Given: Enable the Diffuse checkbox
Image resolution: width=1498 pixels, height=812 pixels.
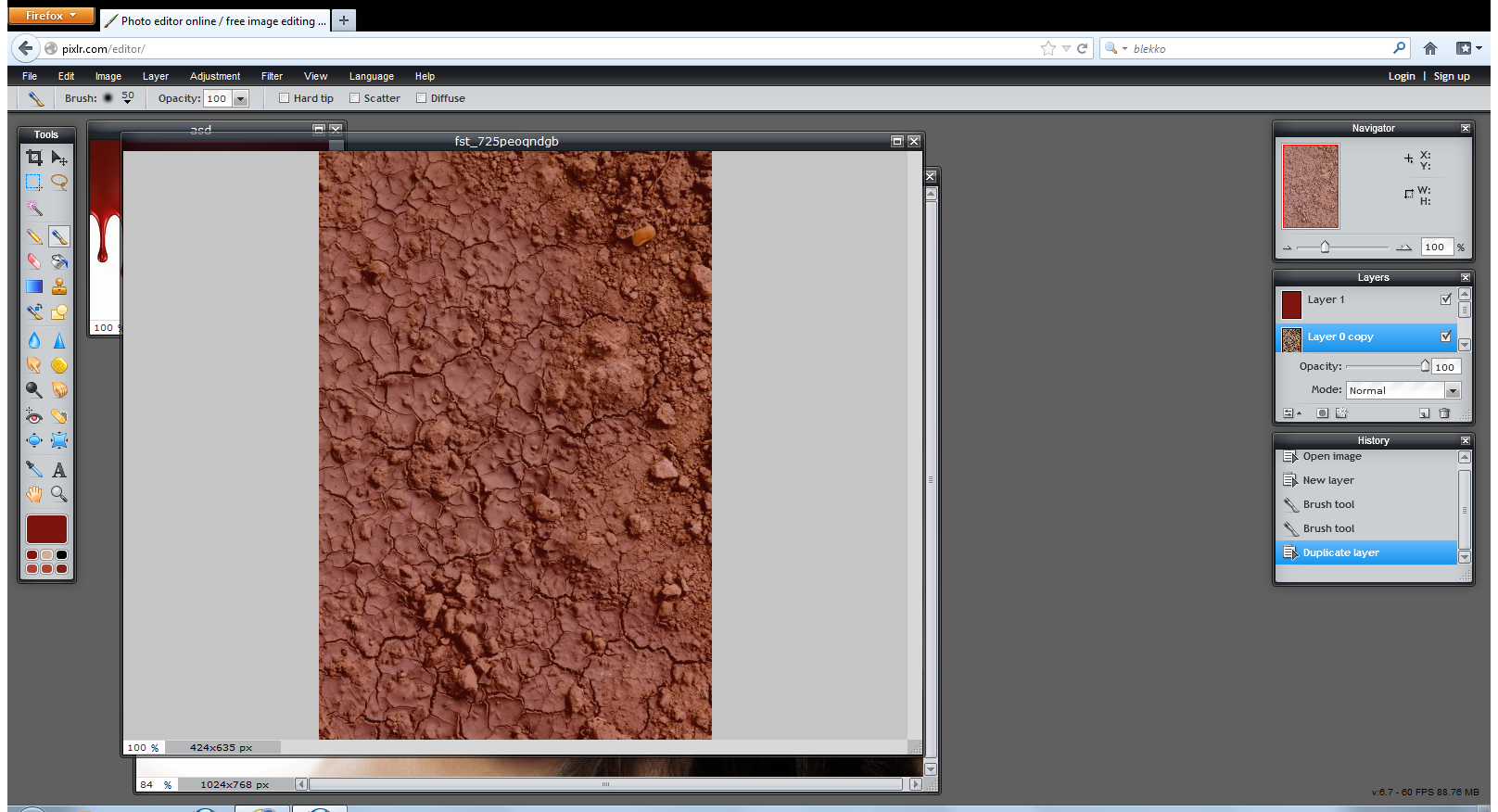Looking at the screenshot, I should pos(422,98).
